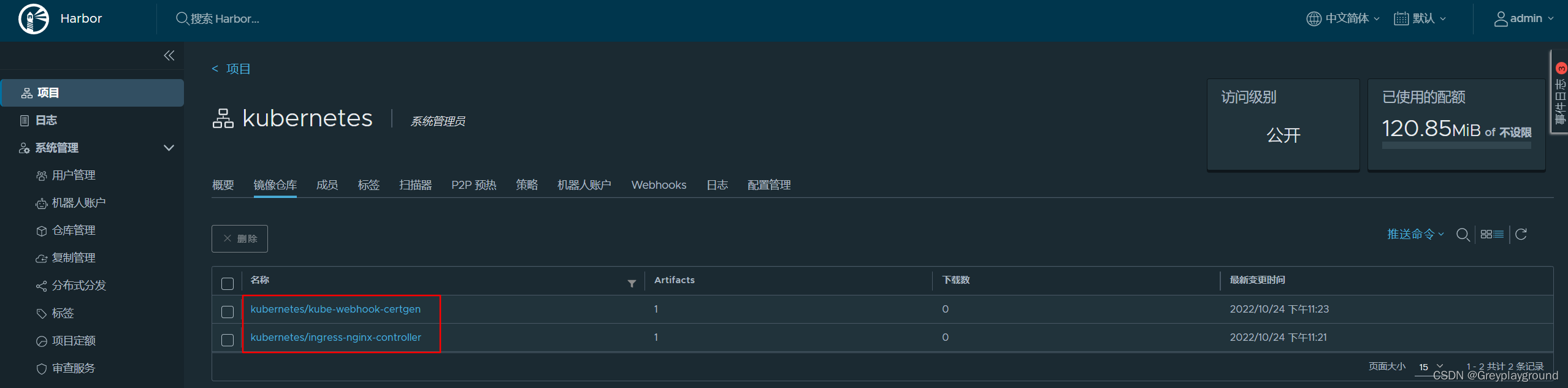The height and width of the screenshot is (388, 1568).
Task: Click the Harbor title text
Action: coord(81,19)
